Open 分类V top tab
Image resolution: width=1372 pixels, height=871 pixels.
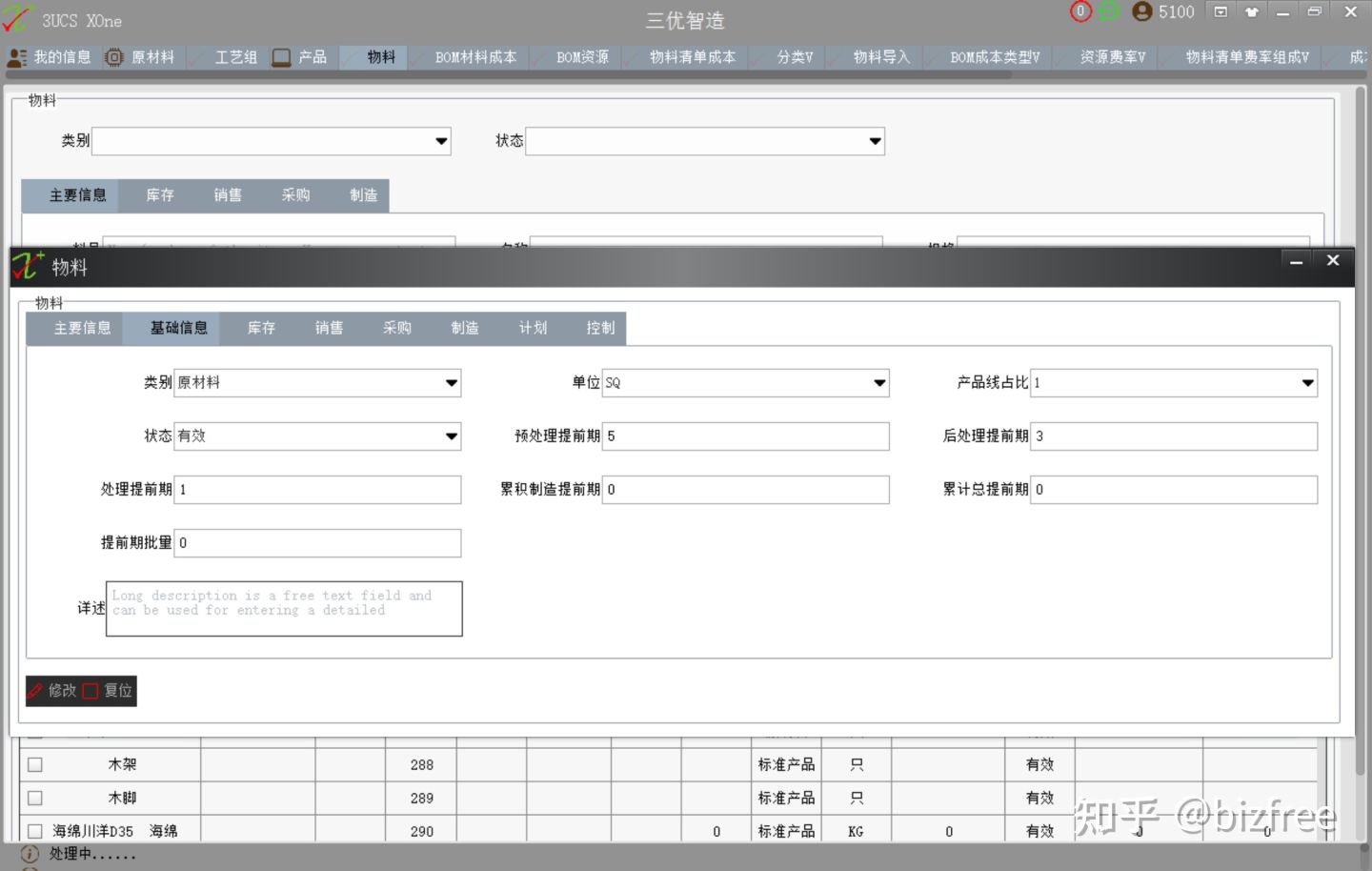787,57
